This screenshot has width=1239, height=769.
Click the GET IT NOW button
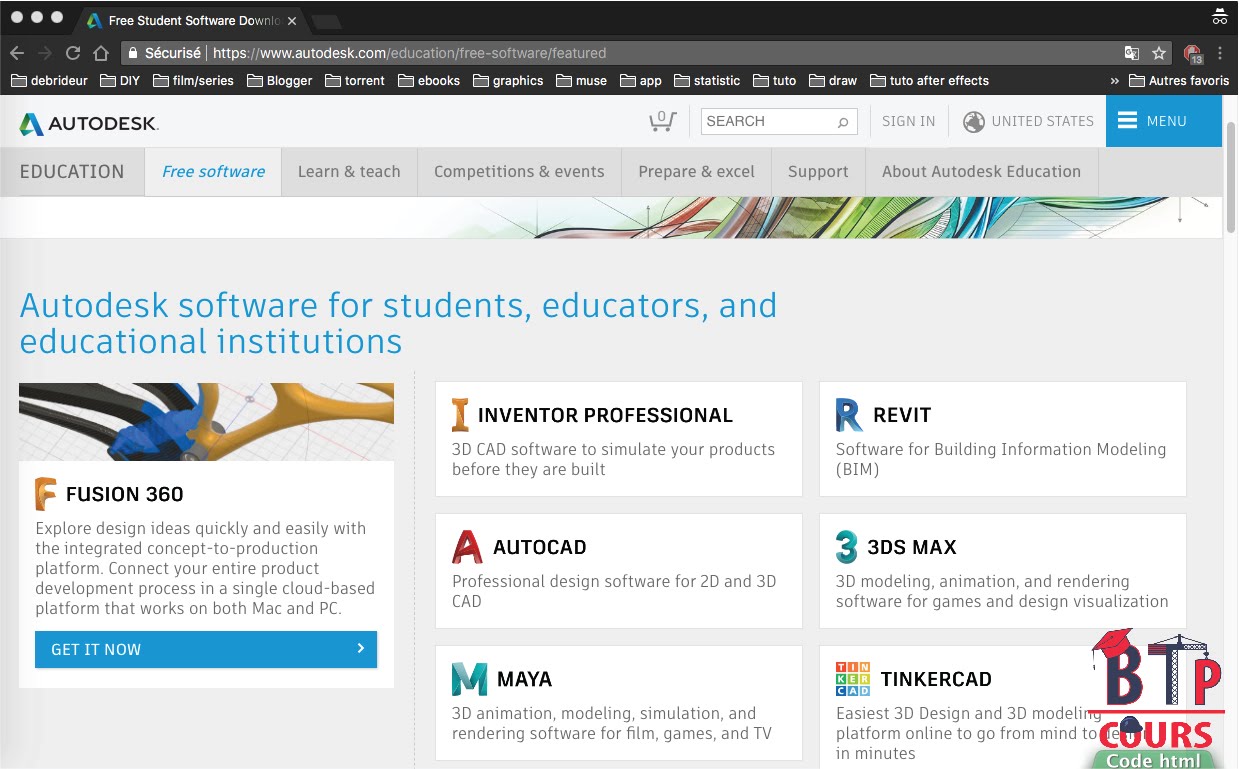206,649
